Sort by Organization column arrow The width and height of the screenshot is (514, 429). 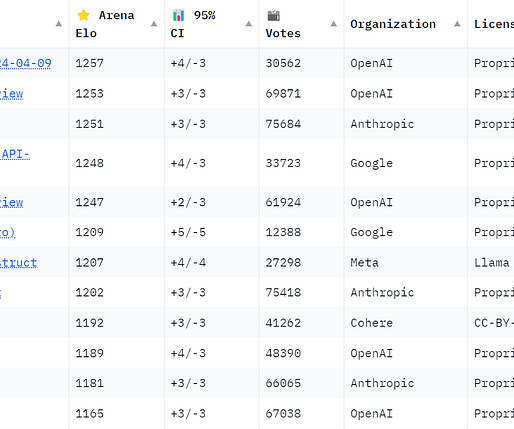tap(457, 24)
